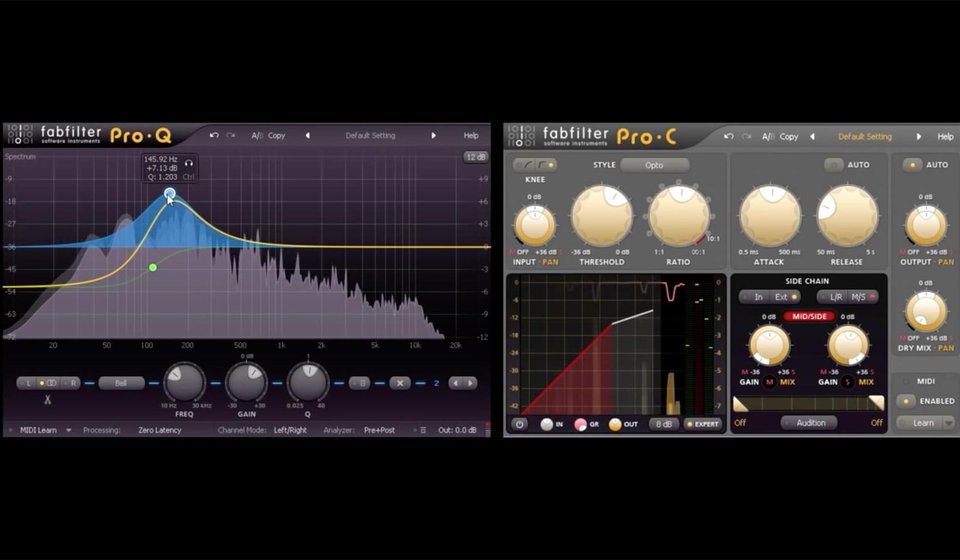Viewport: 960px width, 560px height.
Task: Click the FabFilter logo in Pro-Q
Action: pyautogui.click(x=19, y=135)
